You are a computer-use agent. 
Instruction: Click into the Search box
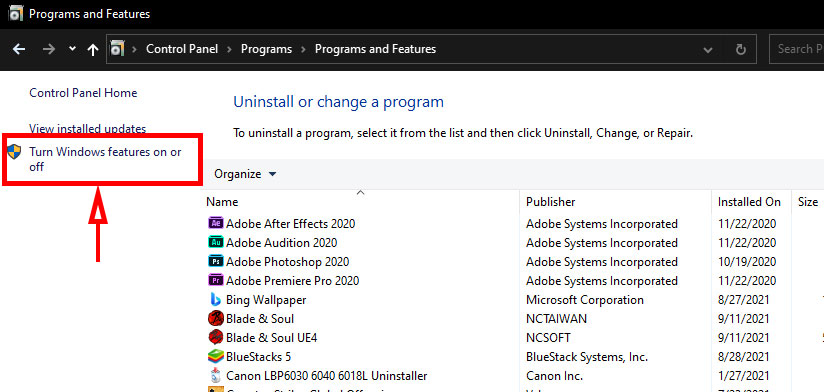tap(797, 49)
